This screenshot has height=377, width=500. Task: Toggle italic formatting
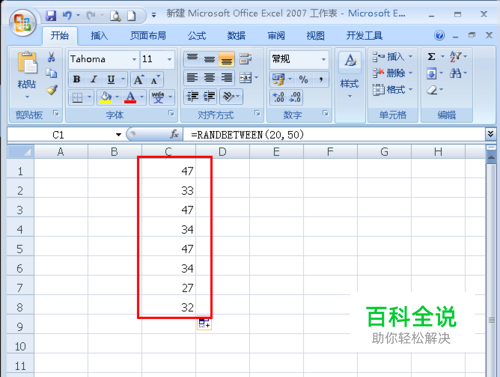(x=94, y=79)
